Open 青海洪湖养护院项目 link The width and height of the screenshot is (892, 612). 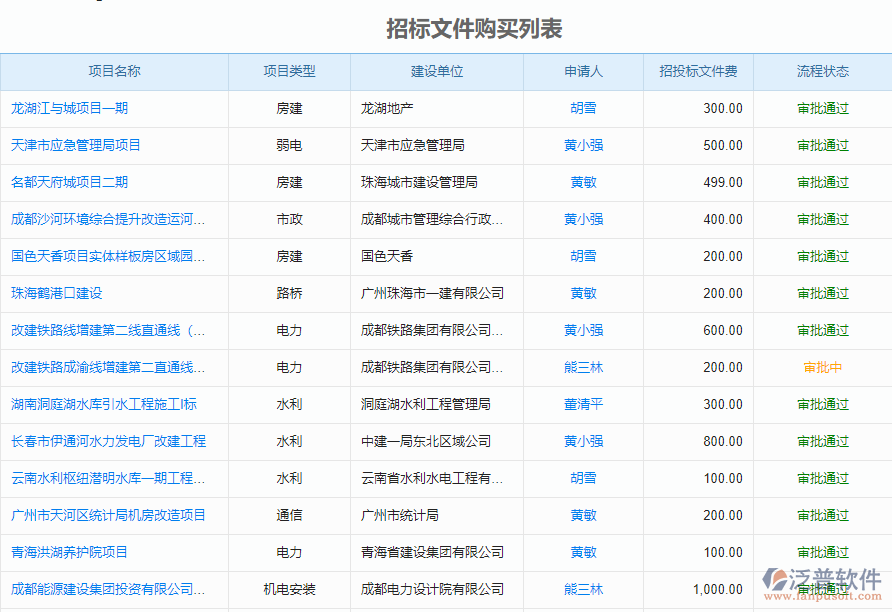(x=69, y=552)
